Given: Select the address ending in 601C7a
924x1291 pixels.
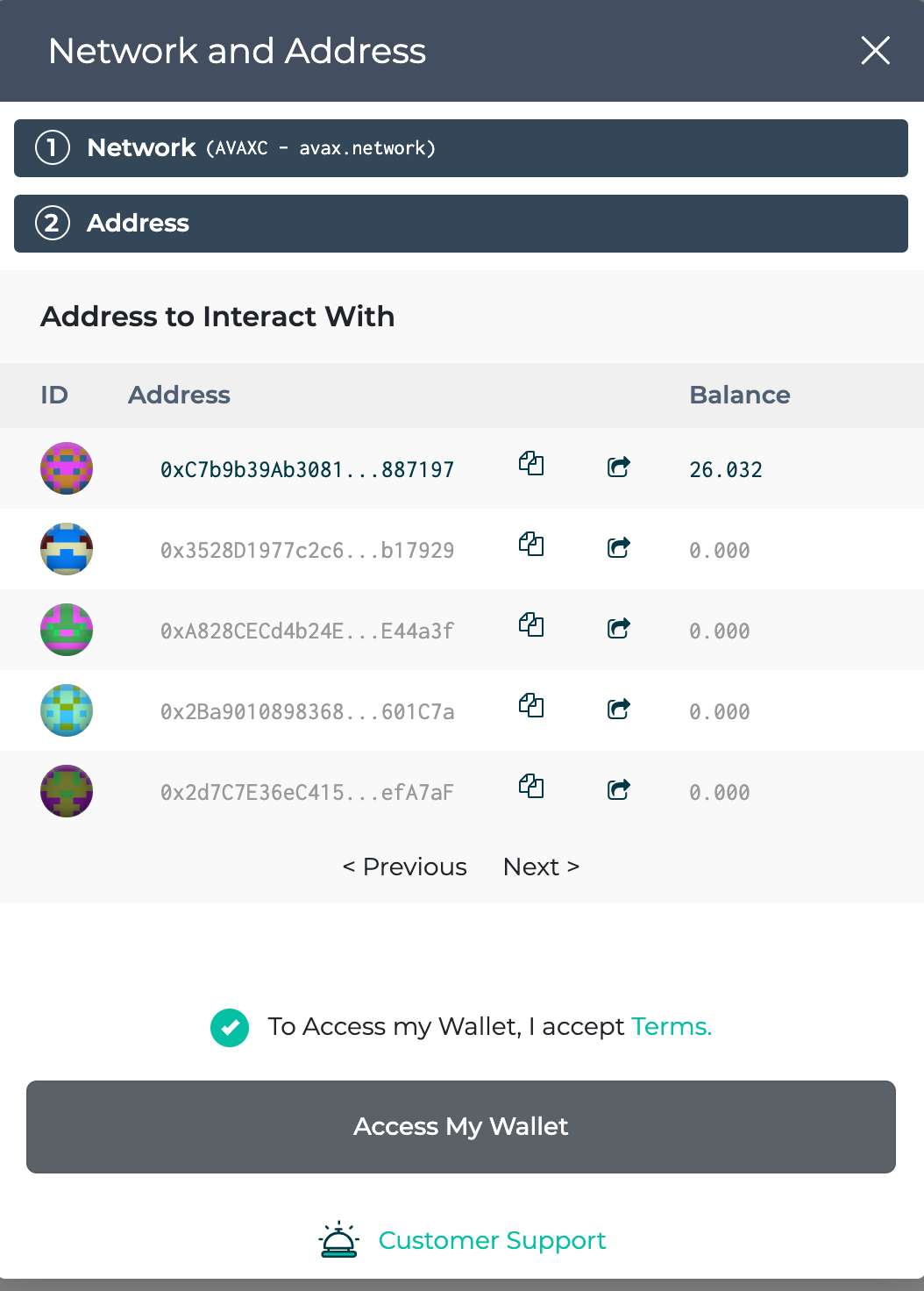Looking at the screenshot, I should (x=309, y=711).
